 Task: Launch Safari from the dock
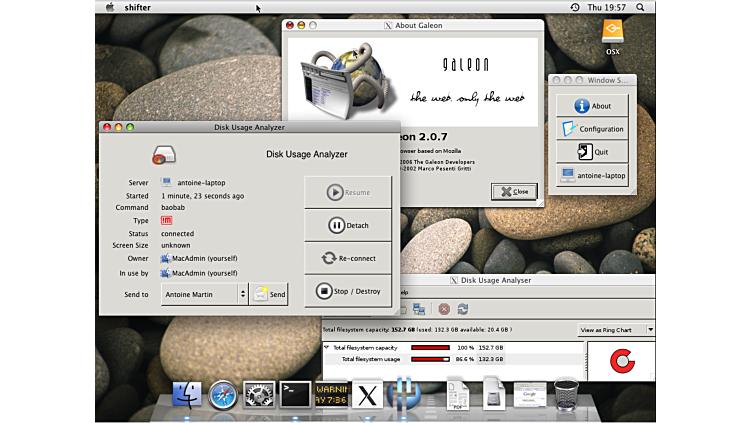223,395
